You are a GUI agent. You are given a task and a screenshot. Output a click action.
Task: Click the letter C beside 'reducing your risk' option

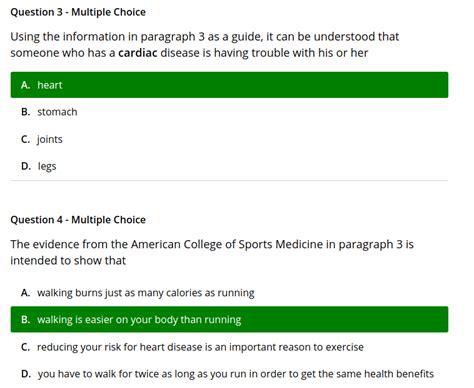(25, 347)
